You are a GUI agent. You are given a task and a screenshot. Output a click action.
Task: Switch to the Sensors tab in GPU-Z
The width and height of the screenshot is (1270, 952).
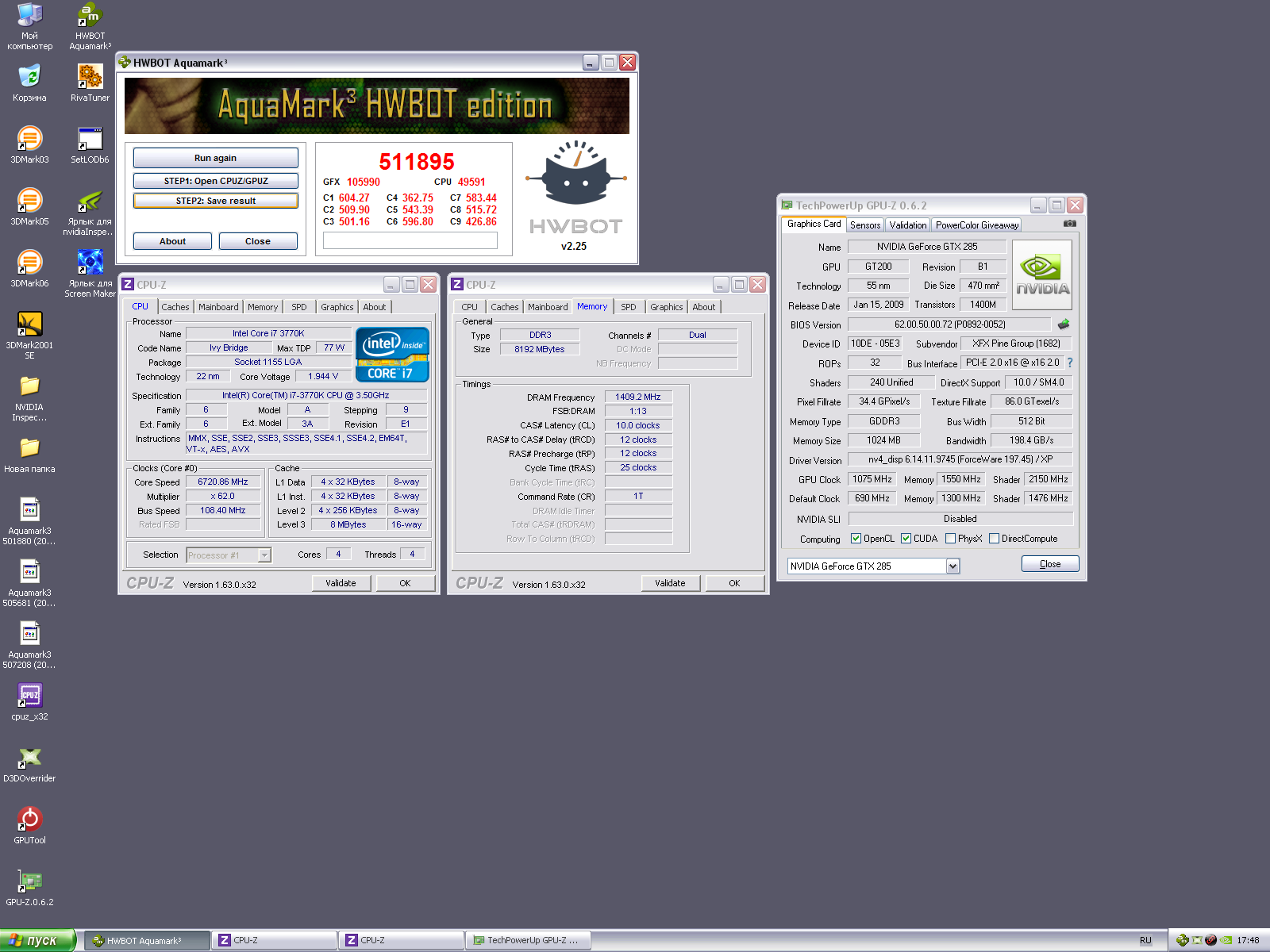pyautogui.click(x=865, y=225)
